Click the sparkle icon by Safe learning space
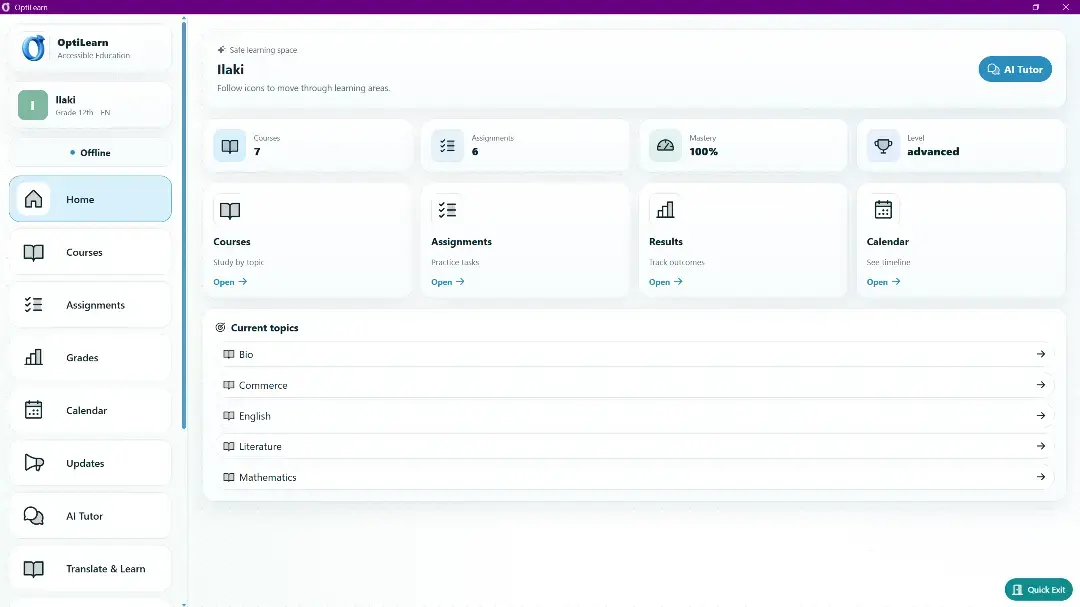Screen dimensions: 1080x607 pos(221,50)
